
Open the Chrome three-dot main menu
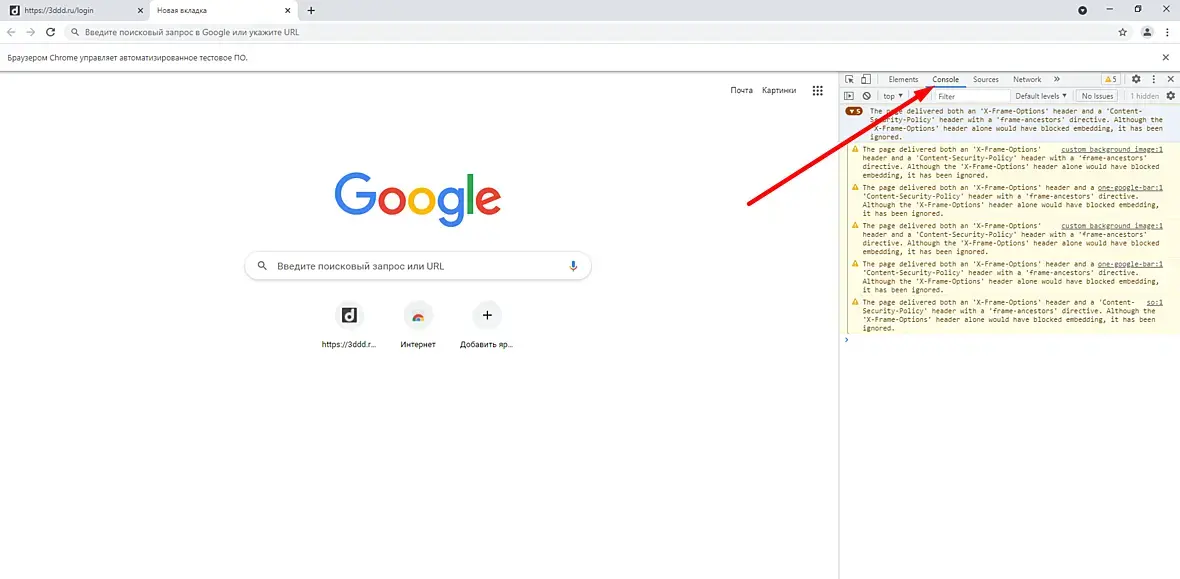pos(1169,32)
